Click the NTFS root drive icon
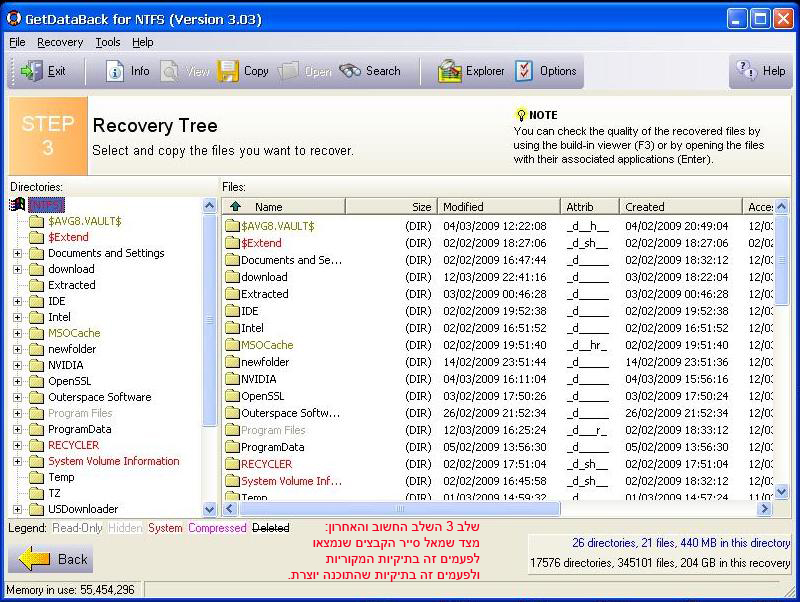Viewport: 800px width, 602px height. pyautogui.click(x=17, y=205)
